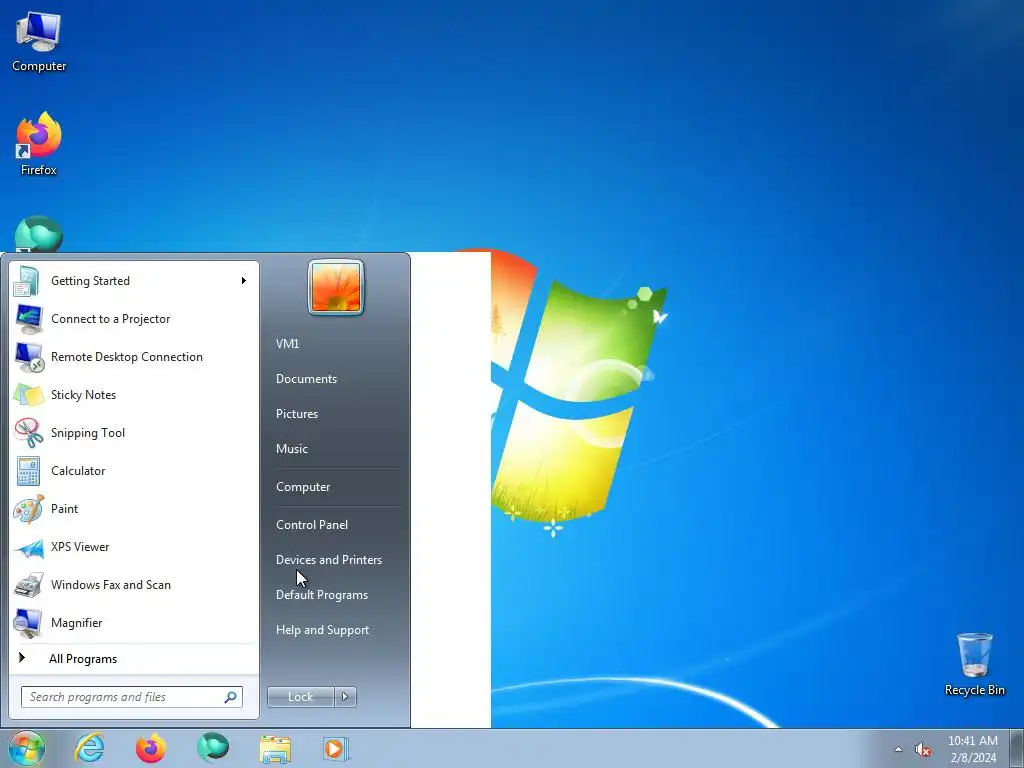
Task: Select the Recycle Bin desktop icon
Action: pyautogui.click(x=974, y=664)
